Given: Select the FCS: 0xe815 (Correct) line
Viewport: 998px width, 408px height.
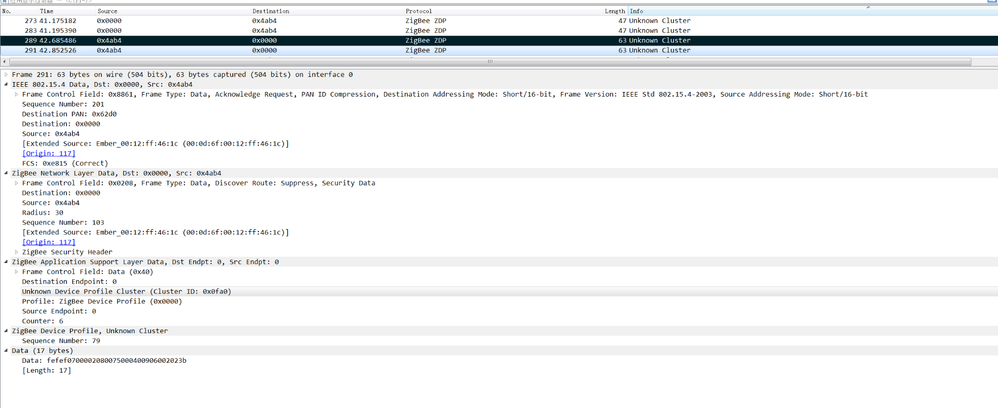Looking at the screenshot, I should point(65,164).
